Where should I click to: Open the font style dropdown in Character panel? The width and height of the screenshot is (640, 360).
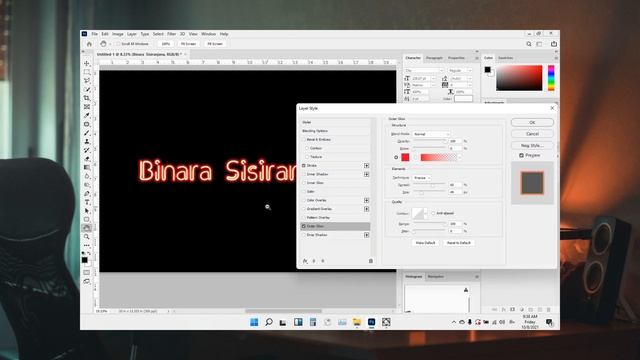(x=460, y=71)
